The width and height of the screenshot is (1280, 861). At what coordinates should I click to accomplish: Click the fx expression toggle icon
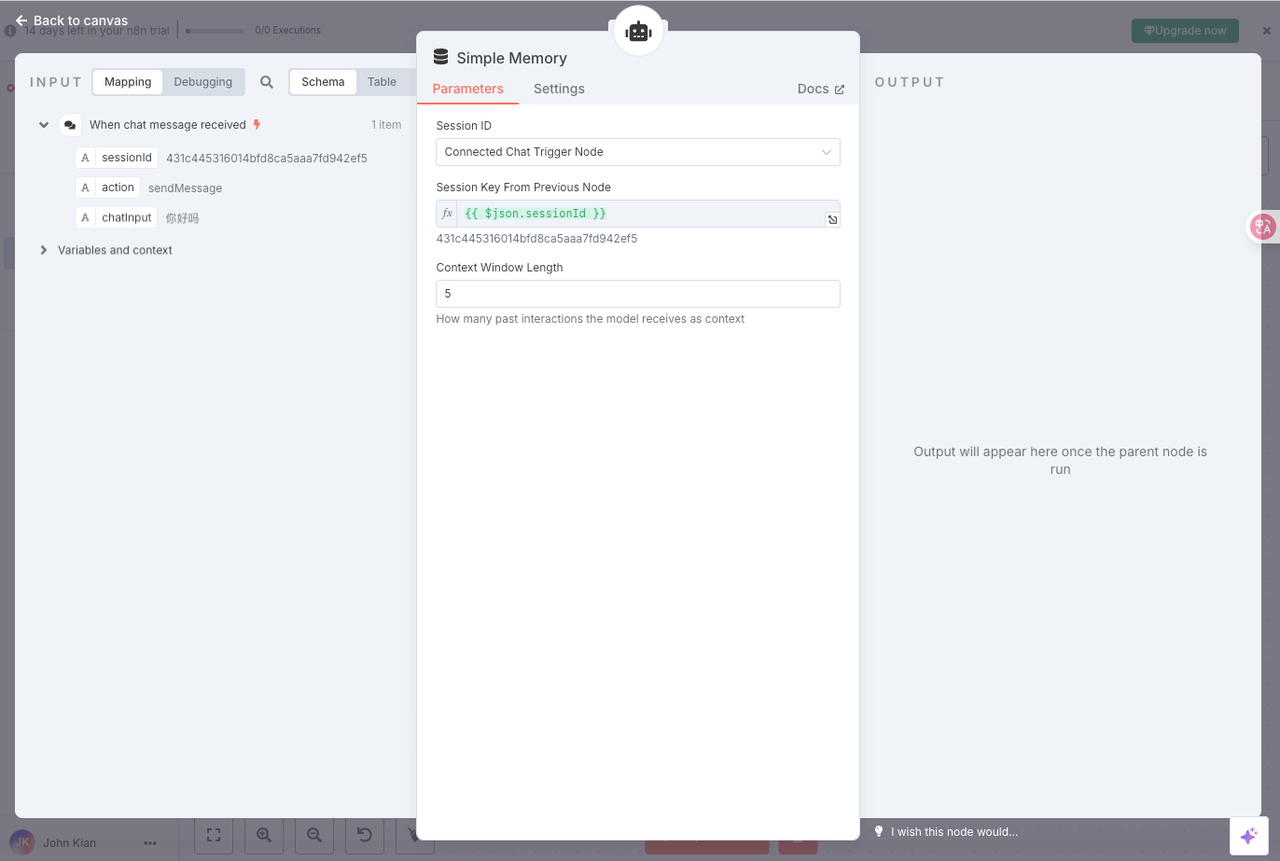pos(447,214)
